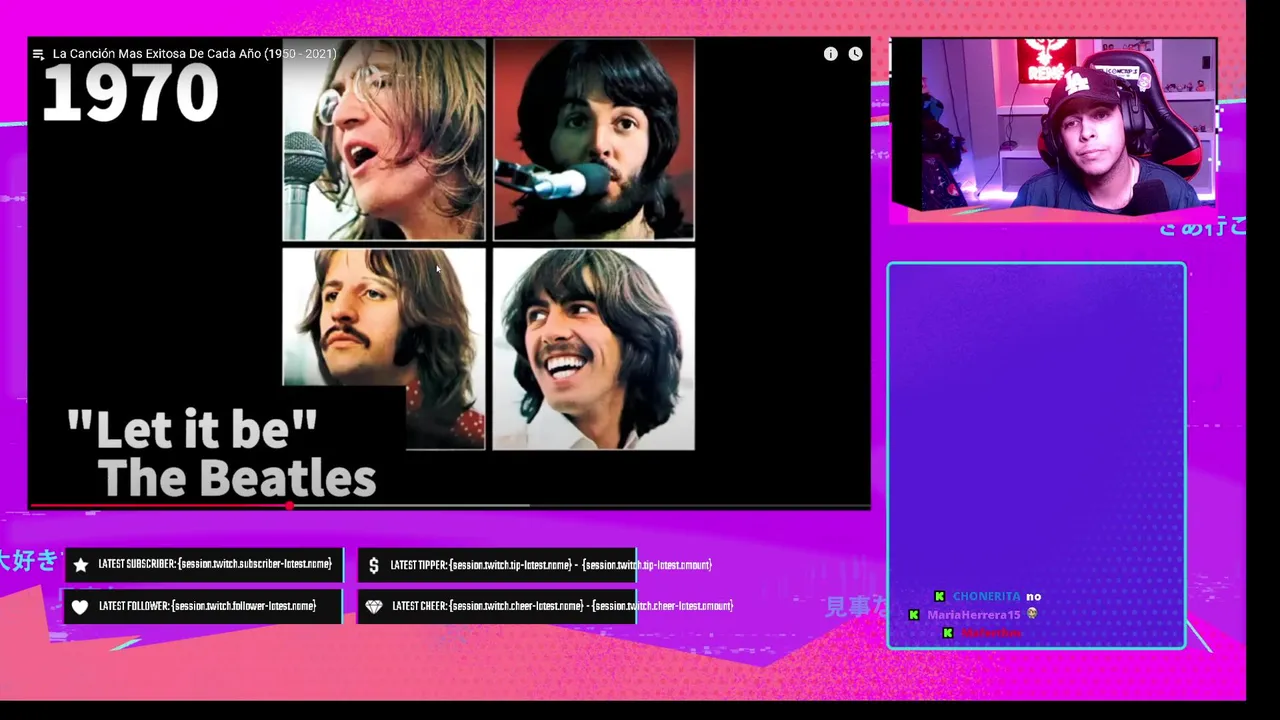1280x720 pixels.
Task: Click the CHONERITA username in chat
Action: [987, 596]
